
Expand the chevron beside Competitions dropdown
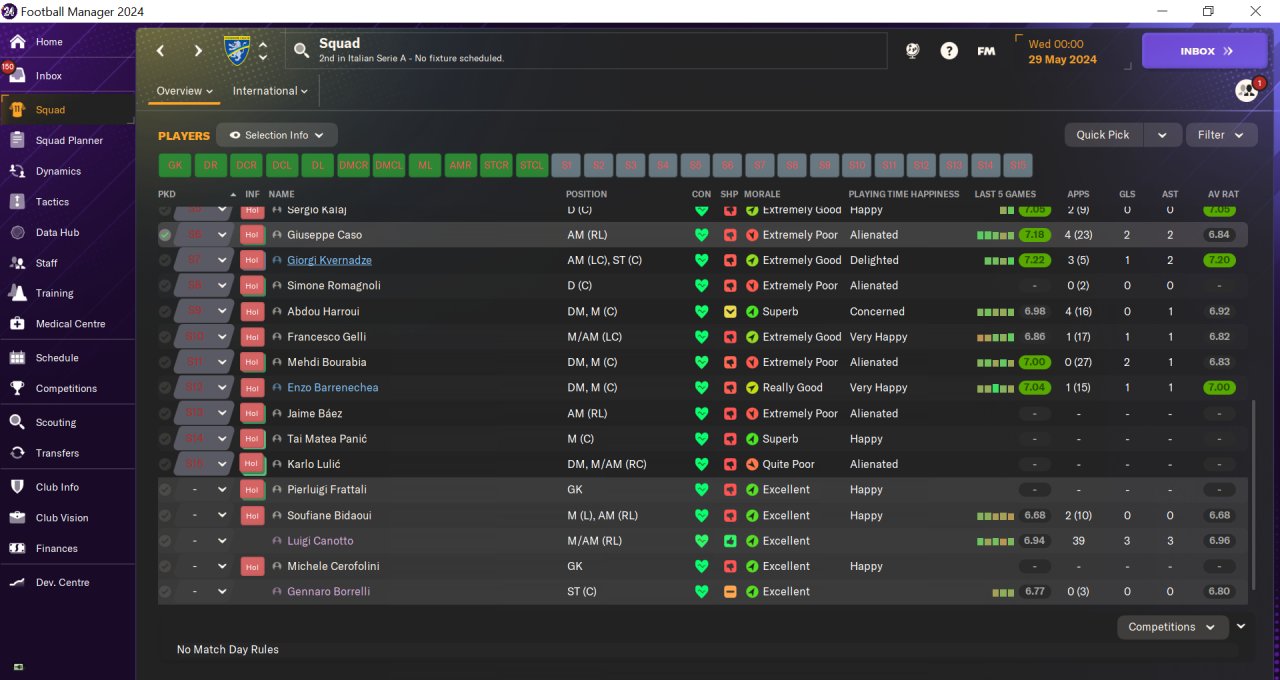pyautogui.click(x=1241, y=626)
